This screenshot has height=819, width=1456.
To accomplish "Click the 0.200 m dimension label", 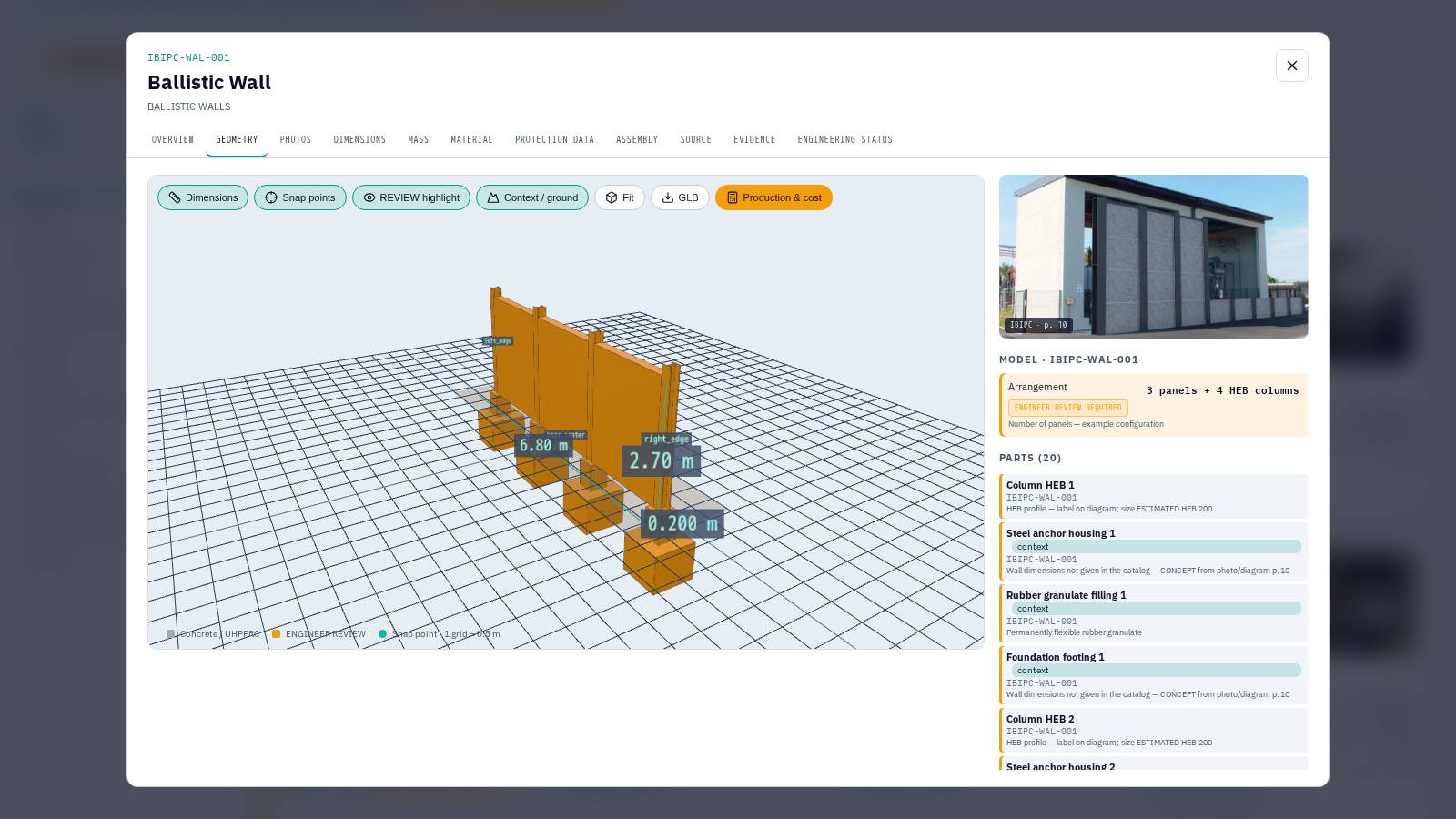I will coord(682,523).
